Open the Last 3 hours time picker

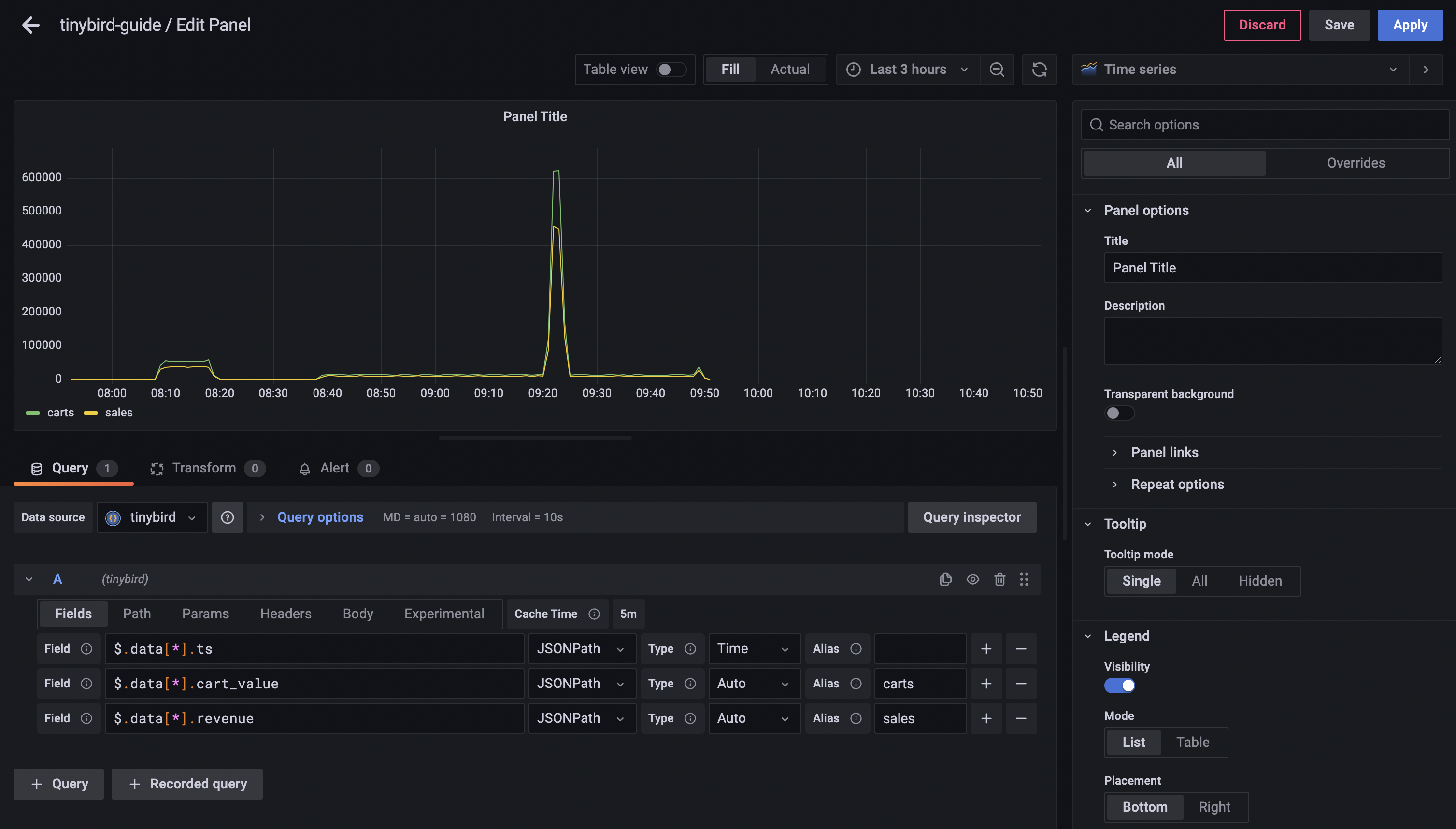coord(909,70)
